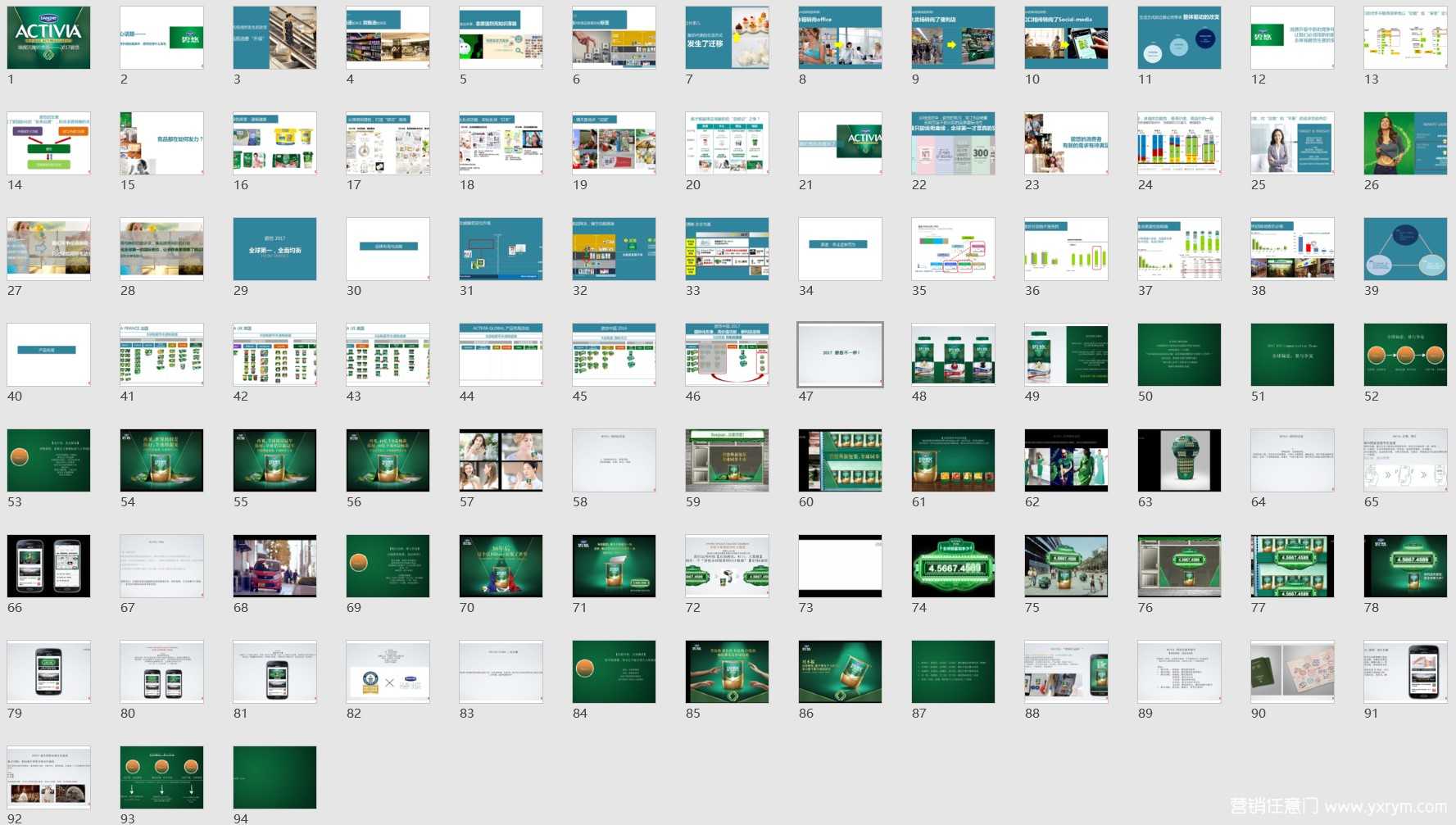Select slide 21 ACTIVIA logo thumbnail
Image resolution: width=1456 pixels, height=825 pixels.
[841, 143]
